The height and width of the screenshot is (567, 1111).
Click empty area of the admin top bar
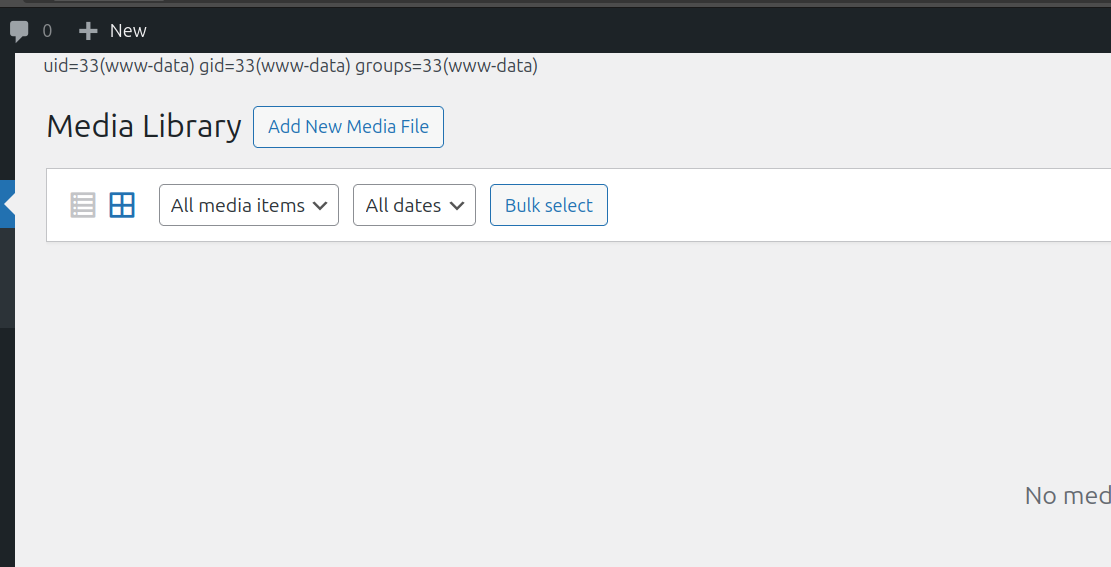point(624,31)
